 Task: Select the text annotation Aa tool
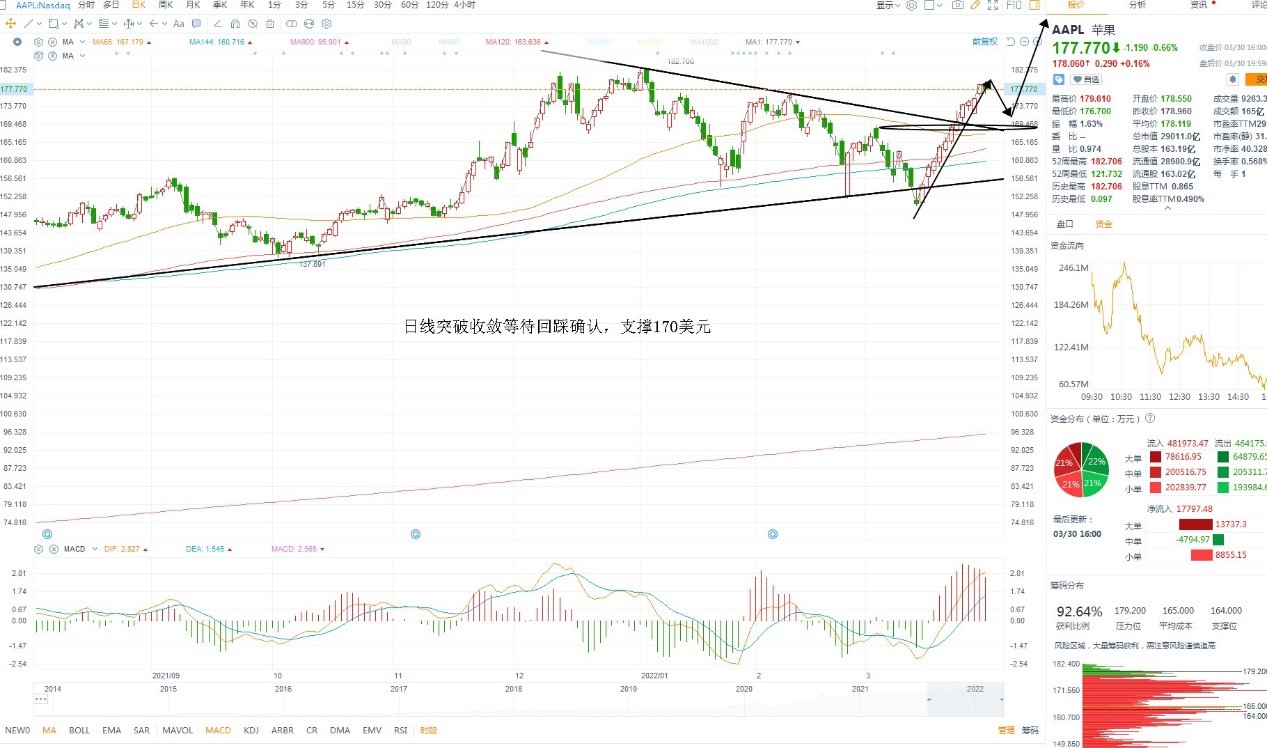coord(179,23)
